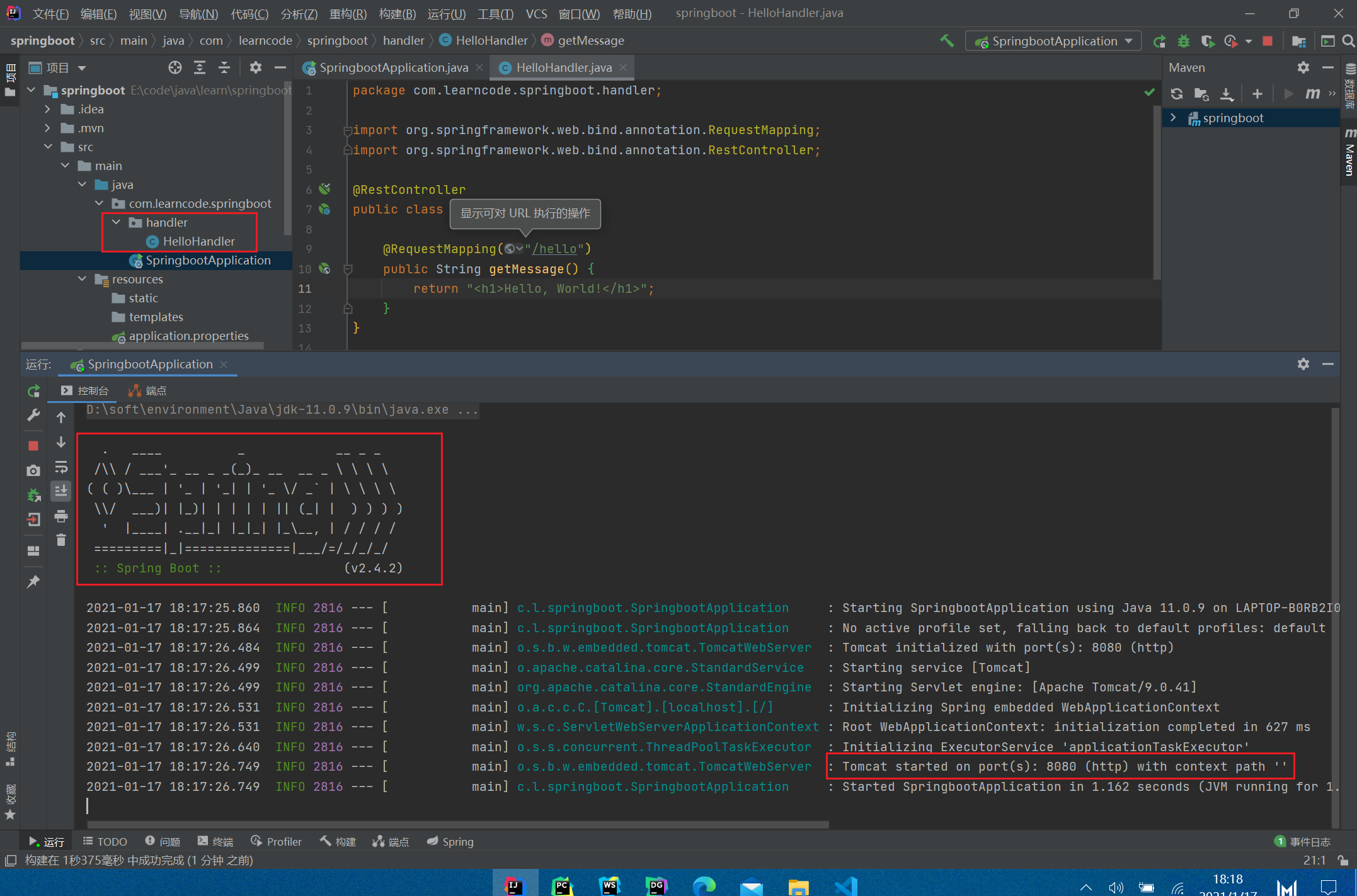Clear console with trash icon

pos(61,540)
